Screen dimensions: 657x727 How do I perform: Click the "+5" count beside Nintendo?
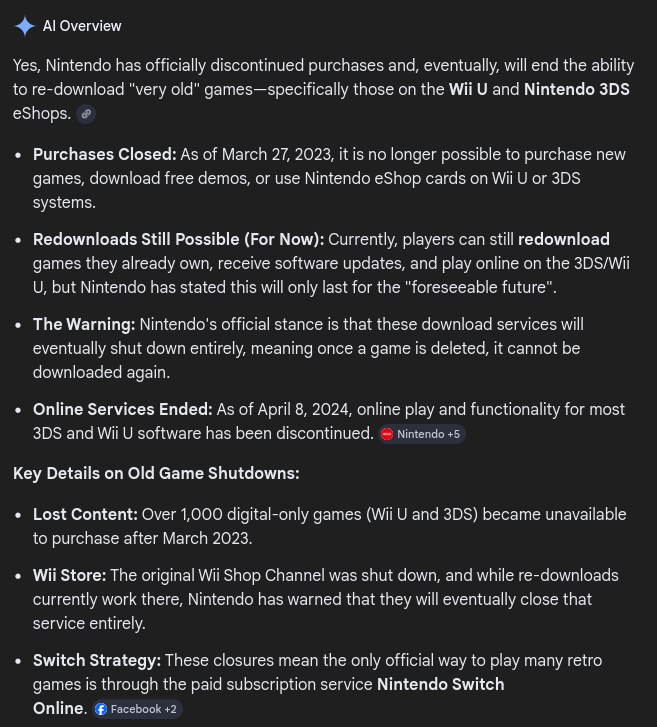tap(453, 434)
